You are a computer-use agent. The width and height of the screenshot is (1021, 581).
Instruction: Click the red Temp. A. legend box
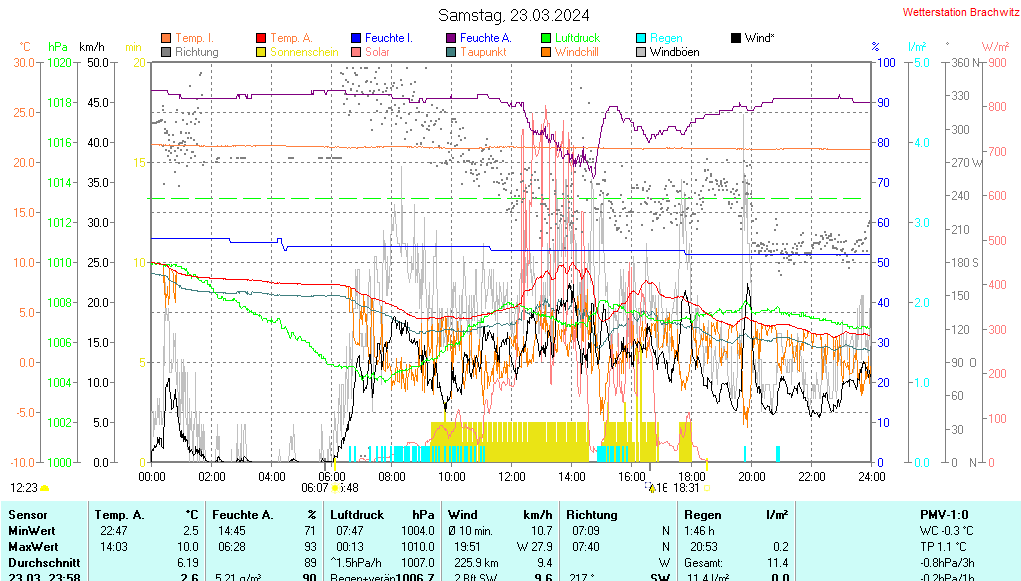[261, 38]
